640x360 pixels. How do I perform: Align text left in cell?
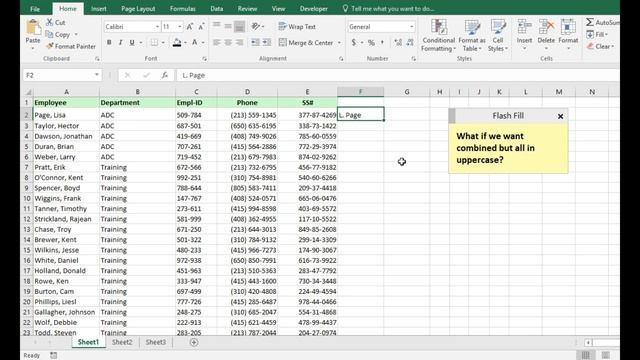coord(217,42)
